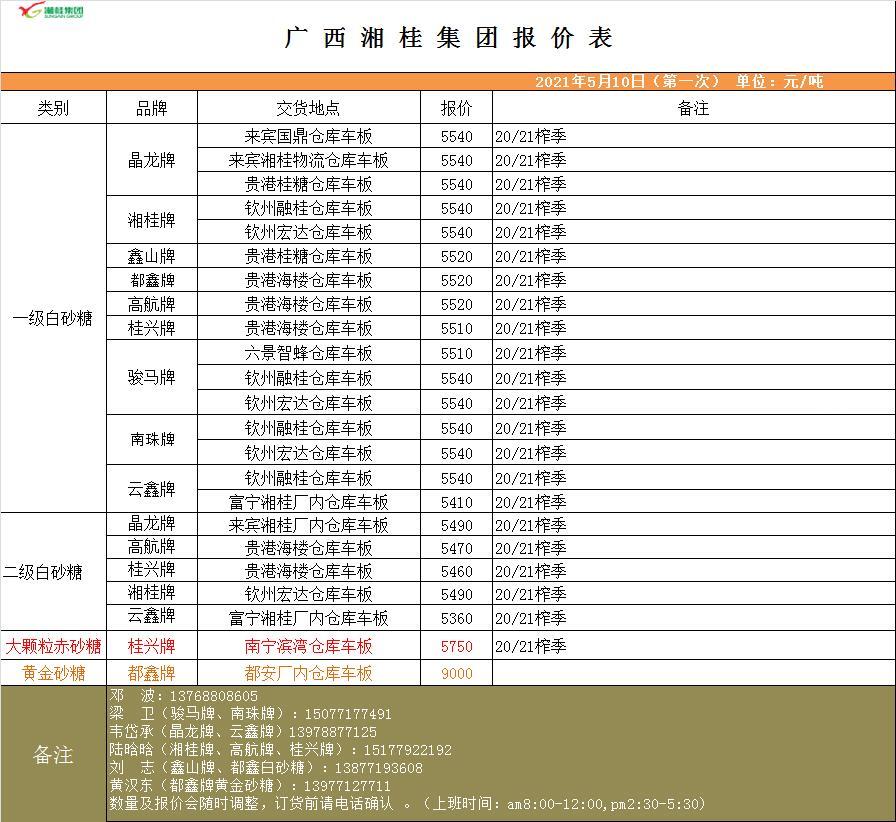
Task: Select the 黄金砂糖 category cell
Action: point(53,673)
